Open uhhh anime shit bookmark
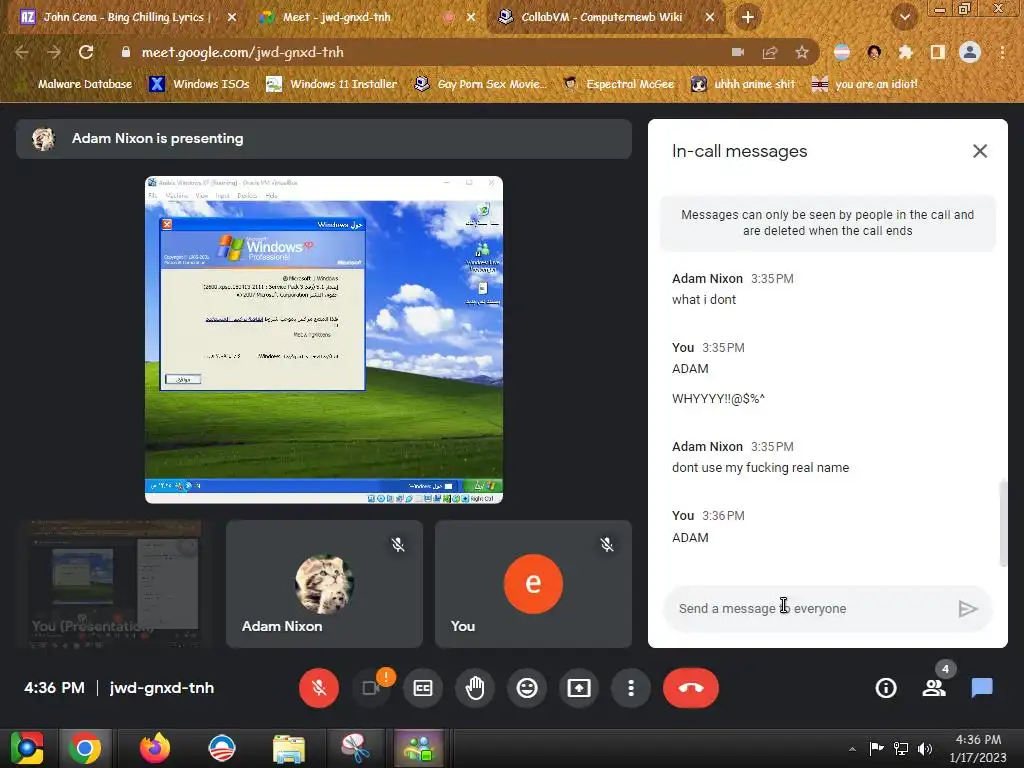The width and height of the screenshot is (1024, 768). [x=744, y=84]
